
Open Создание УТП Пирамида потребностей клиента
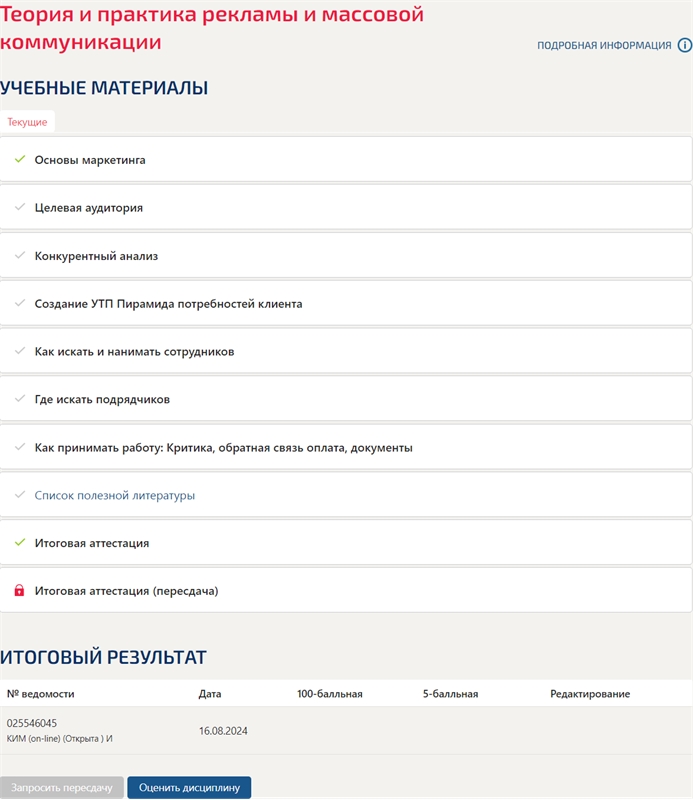(x=168, y=304)
